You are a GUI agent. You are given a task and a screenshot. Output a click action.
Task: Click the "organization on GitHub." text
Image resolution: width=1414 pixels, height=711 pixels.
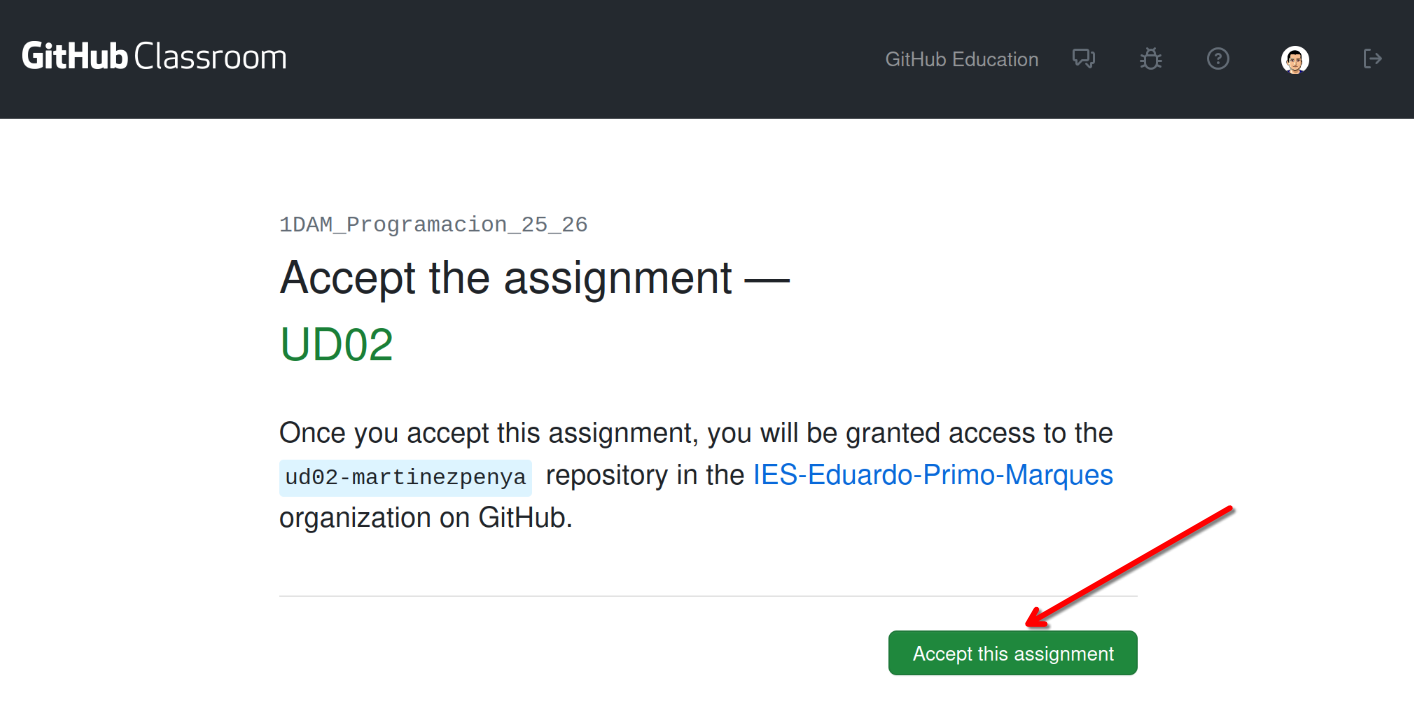click(425, 518)
